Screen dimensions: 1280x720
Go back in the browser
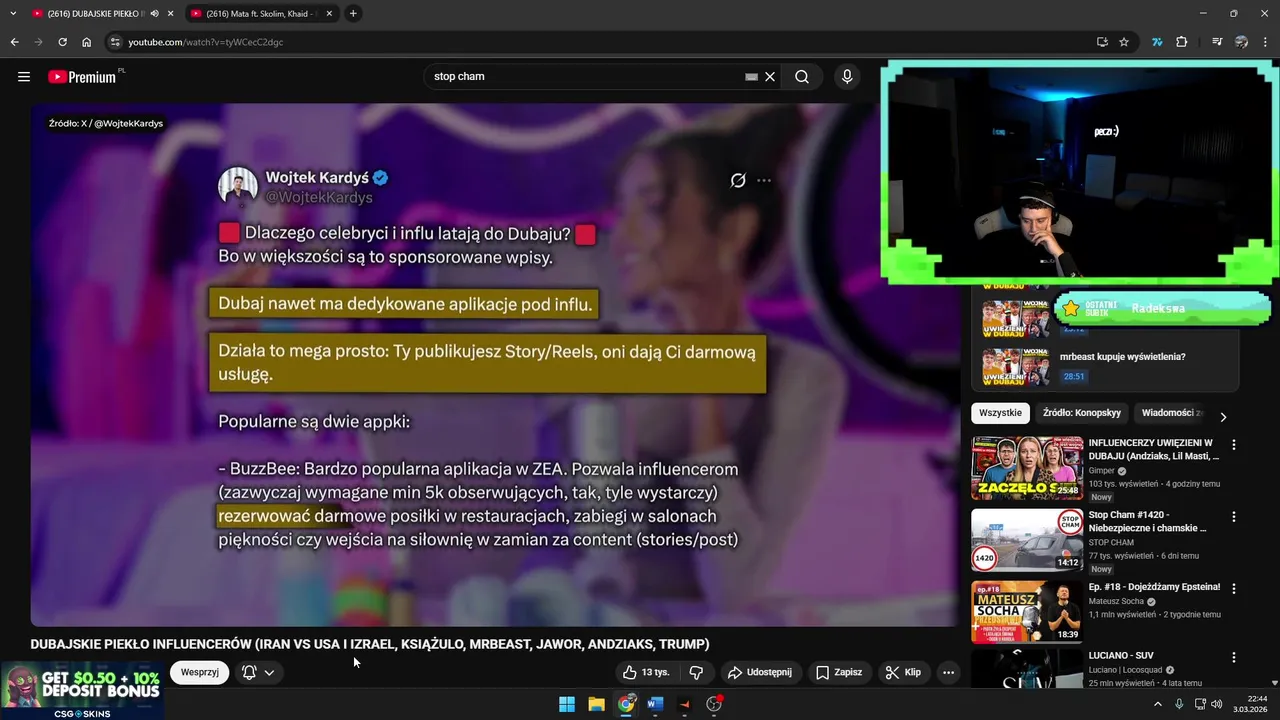click(x=14, y=42)
